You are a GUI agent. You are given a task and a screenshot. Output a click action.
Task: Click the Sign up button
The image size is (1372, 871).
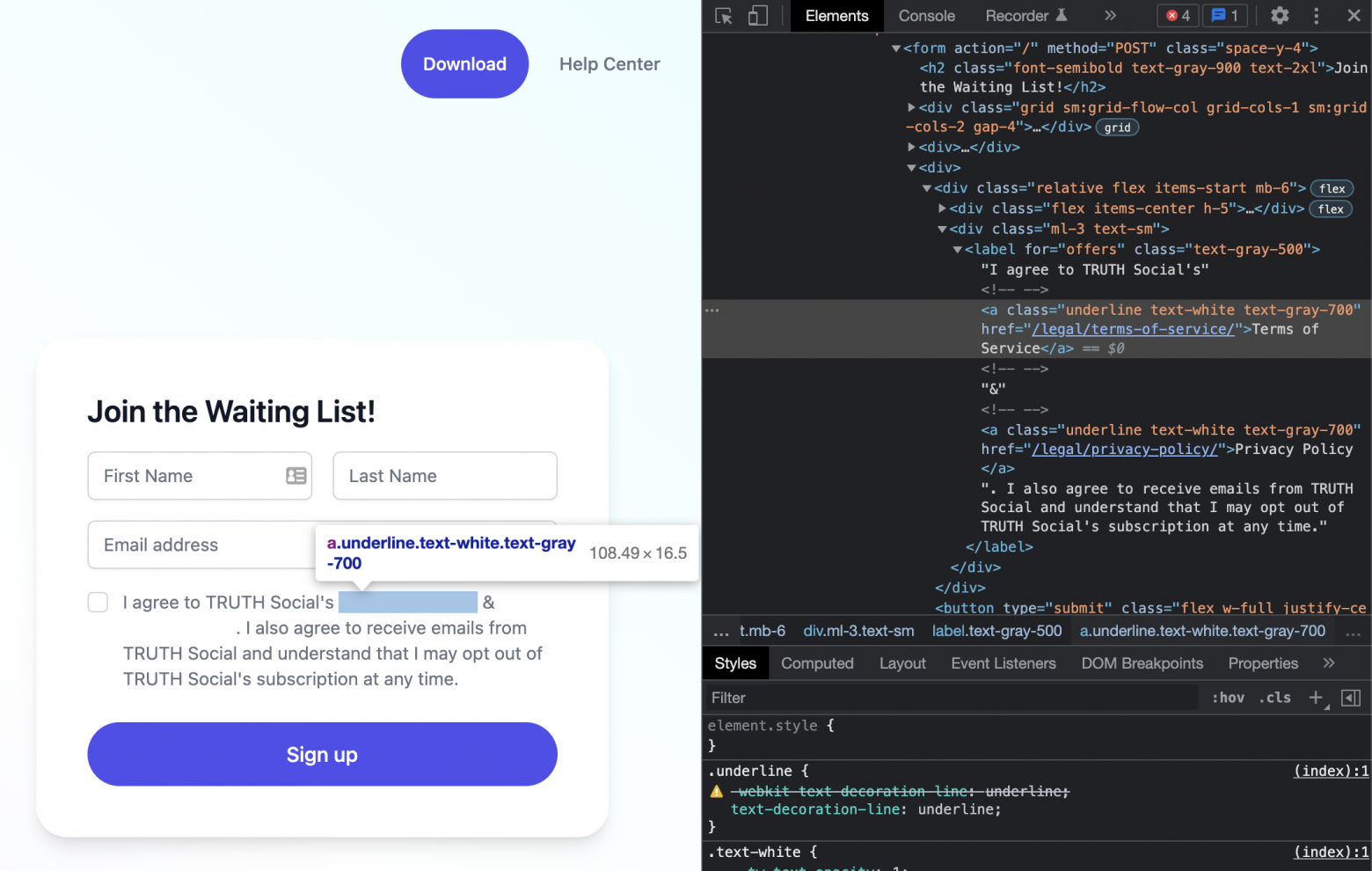coord(322,754)
